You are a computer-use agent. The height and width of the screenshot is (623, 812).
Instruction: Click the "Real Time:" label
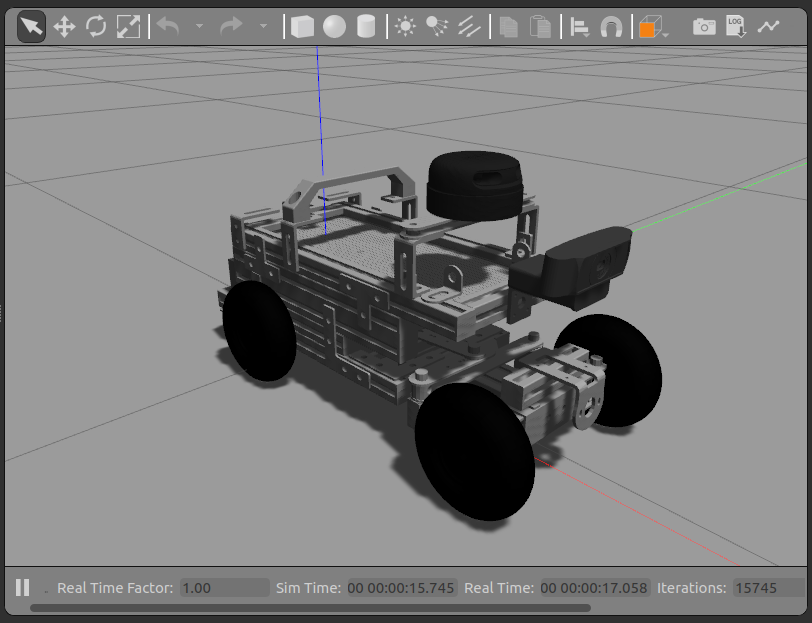[x=499, y=588]
